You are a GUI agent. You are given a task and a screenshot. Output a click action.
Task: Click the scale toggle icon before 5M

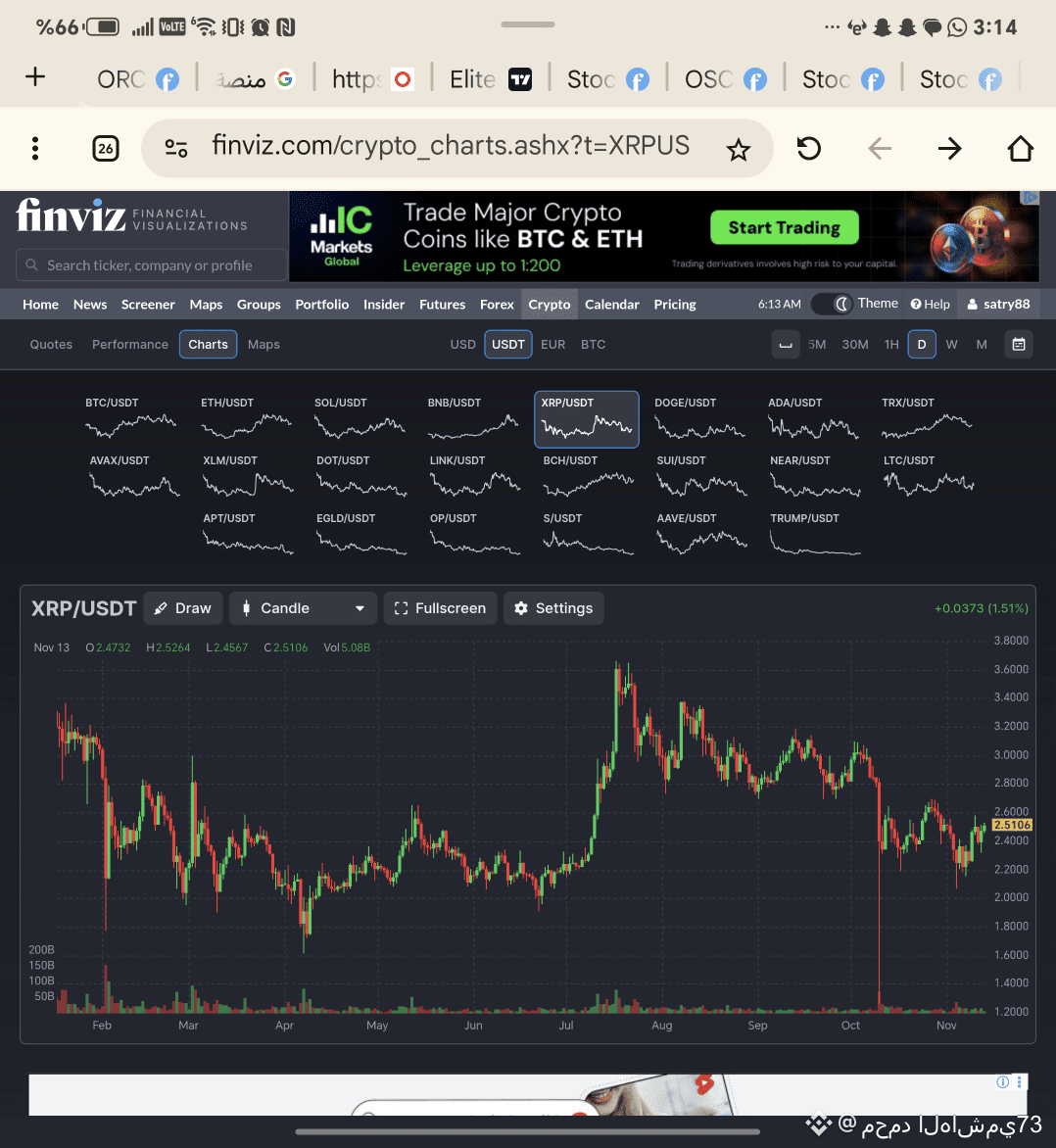[x=785, y=345]
